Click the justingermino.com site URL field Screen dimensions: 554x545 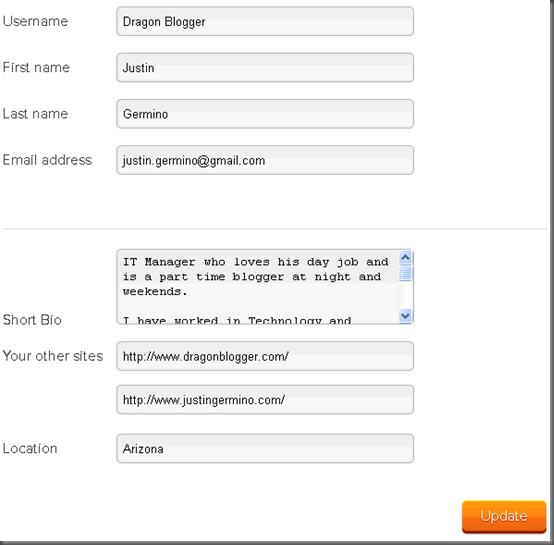[265, 400]
